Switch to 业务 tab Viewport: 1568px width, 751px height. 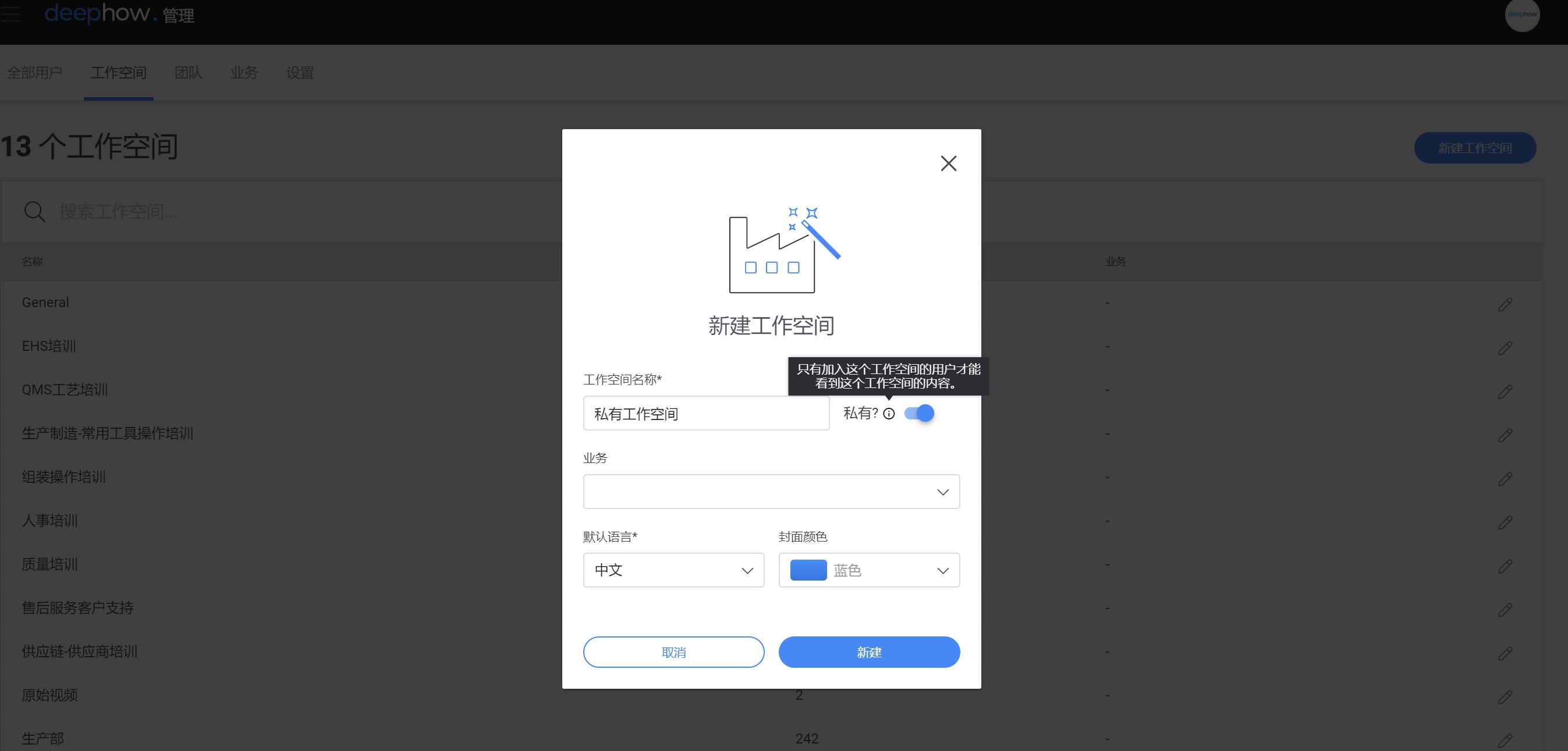point(244,73)
